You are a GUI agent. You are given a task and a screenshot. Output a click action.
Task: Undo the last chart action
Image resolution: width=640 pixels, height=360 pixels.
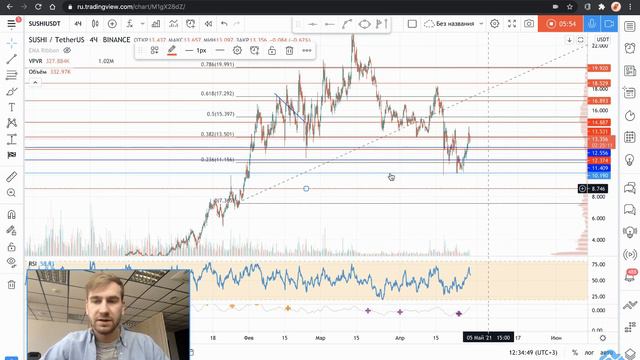point(224,24)
